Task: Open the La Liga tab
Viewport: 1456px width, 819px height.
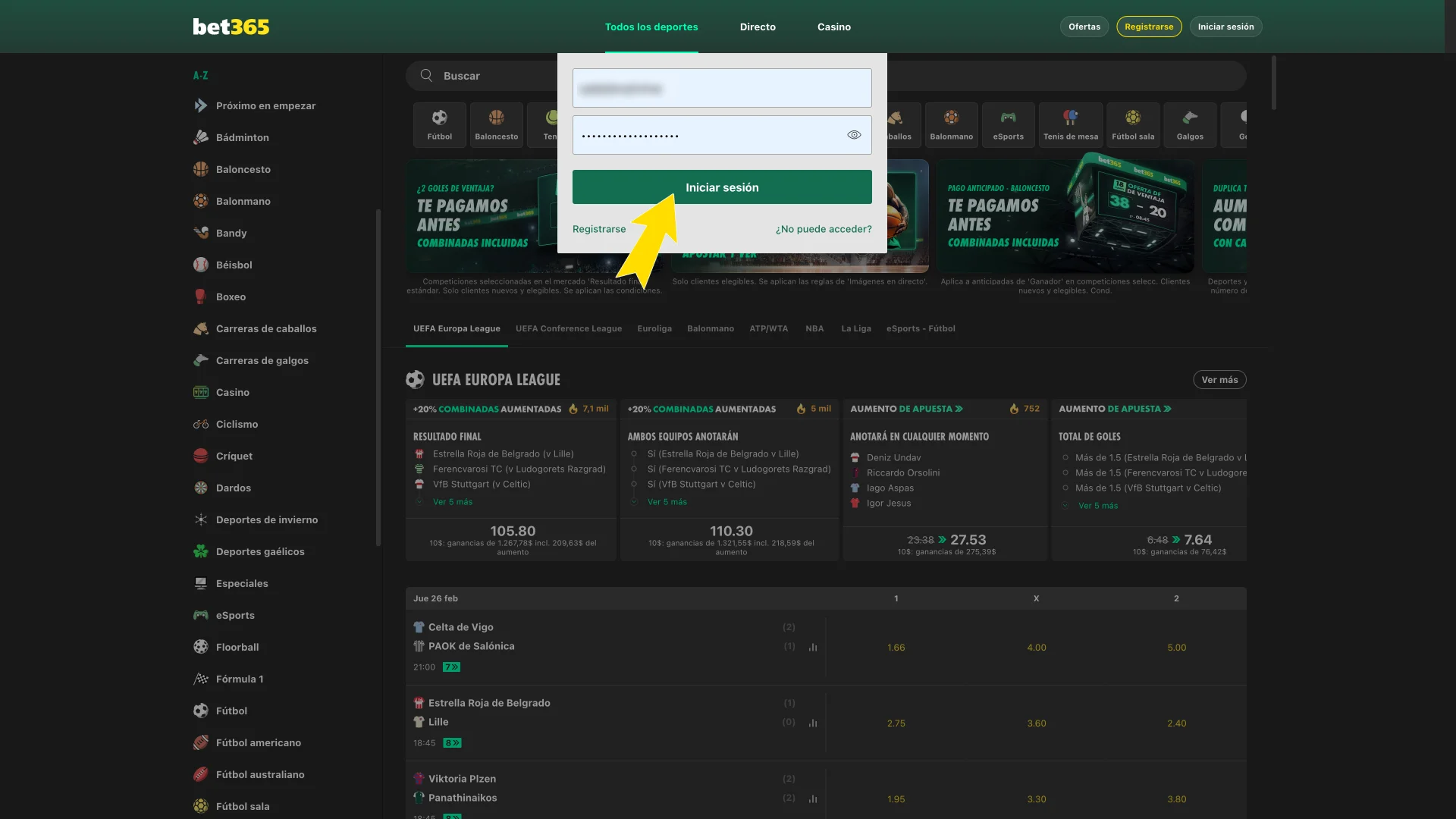Action: click(x=855, y=328)
